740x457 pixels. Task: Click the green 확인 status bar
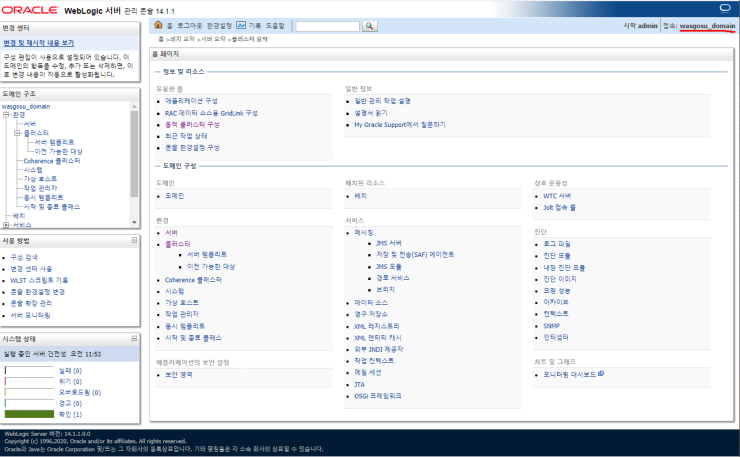[x=29, y=414]
